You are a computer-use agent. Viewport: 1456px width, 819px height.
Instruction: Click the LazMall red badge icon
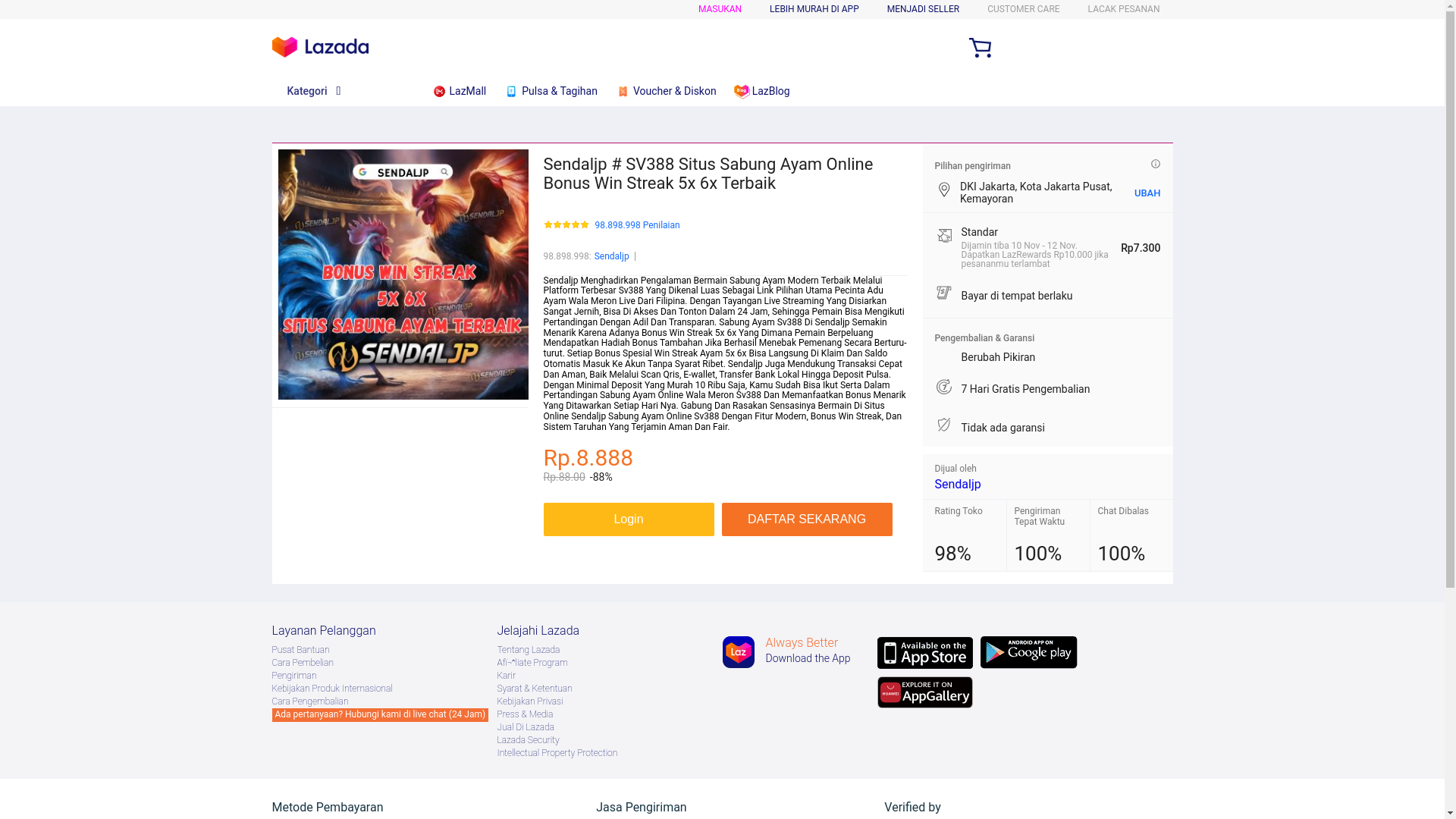pyautogui.click(x=439, y=92)
